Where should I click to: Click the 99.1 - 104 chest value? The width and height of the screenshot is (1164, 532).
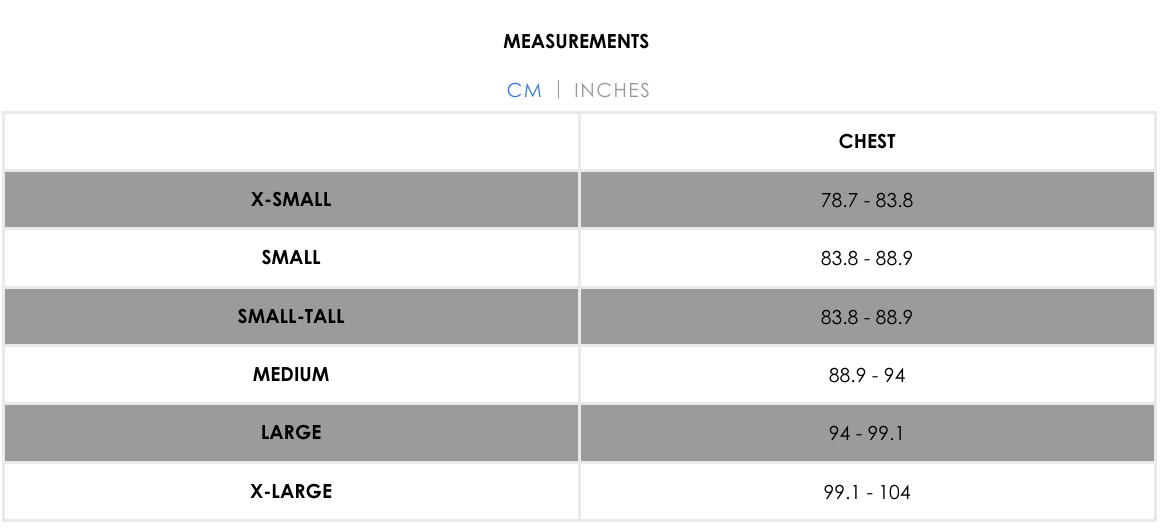pos(867,492)
